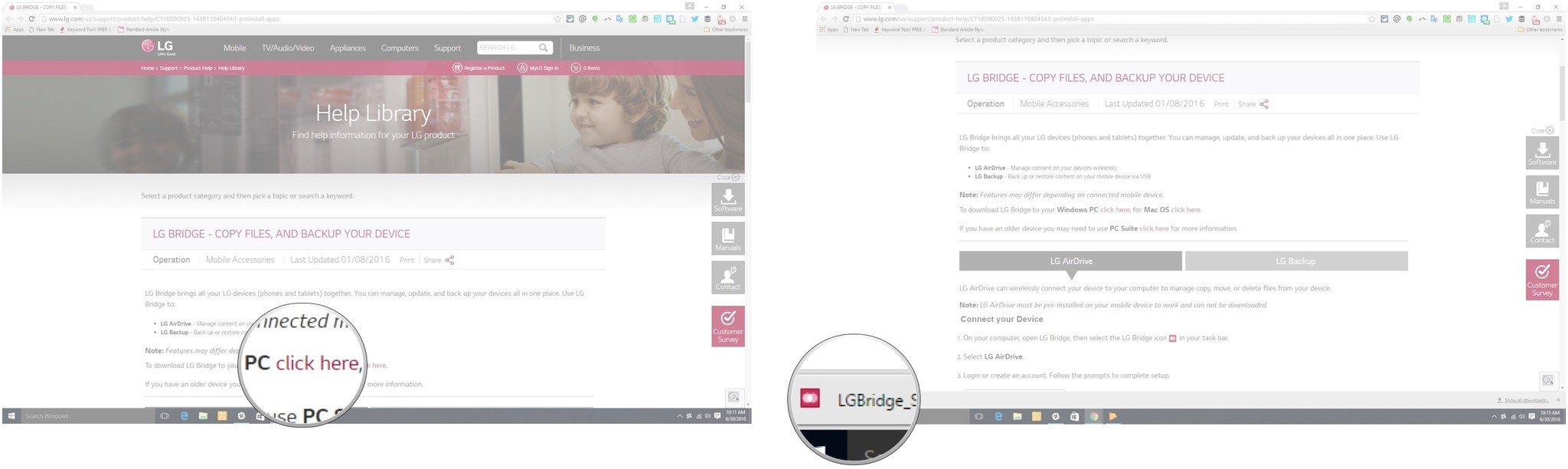This screenshot has height=469, width=1568.
Task: Click the Twitter extension icon in left browser
Action: pyautogui.click(x=694, y=18)
